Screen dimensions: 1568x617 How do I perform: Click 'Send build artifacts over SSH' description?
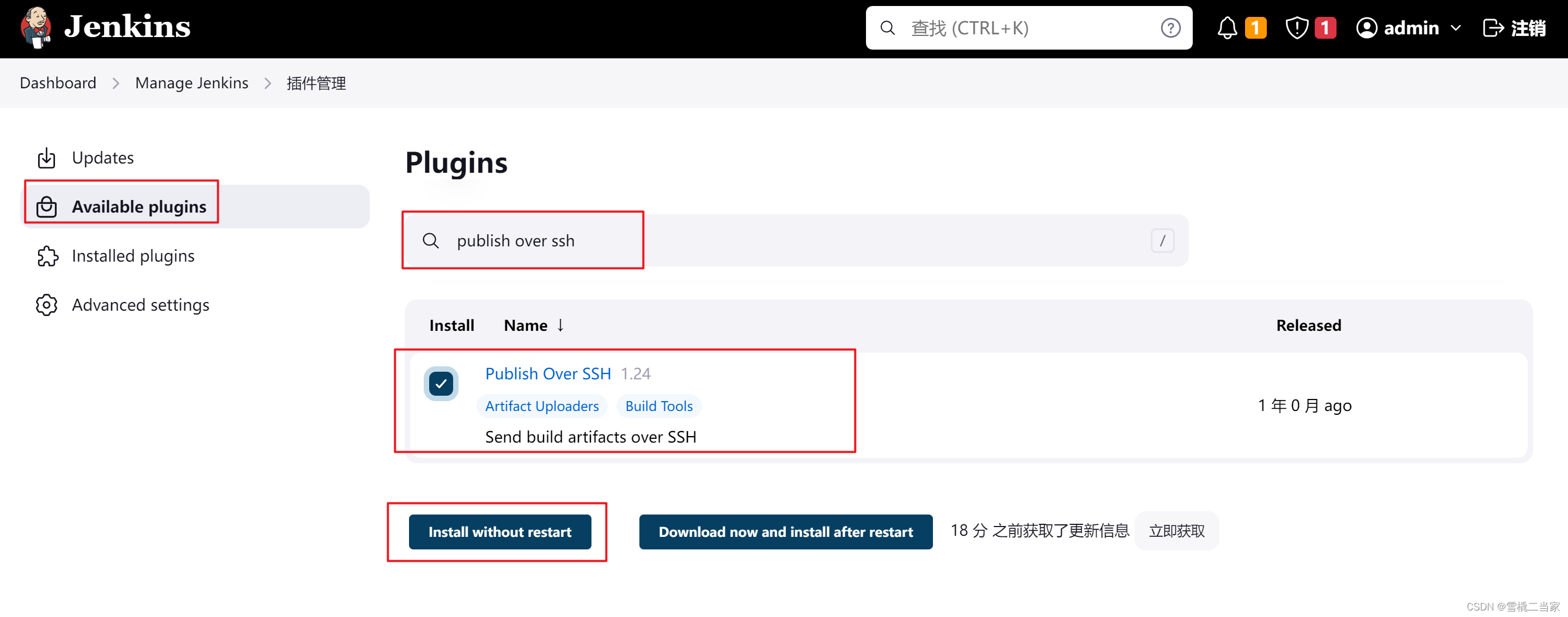pos(590,437)
